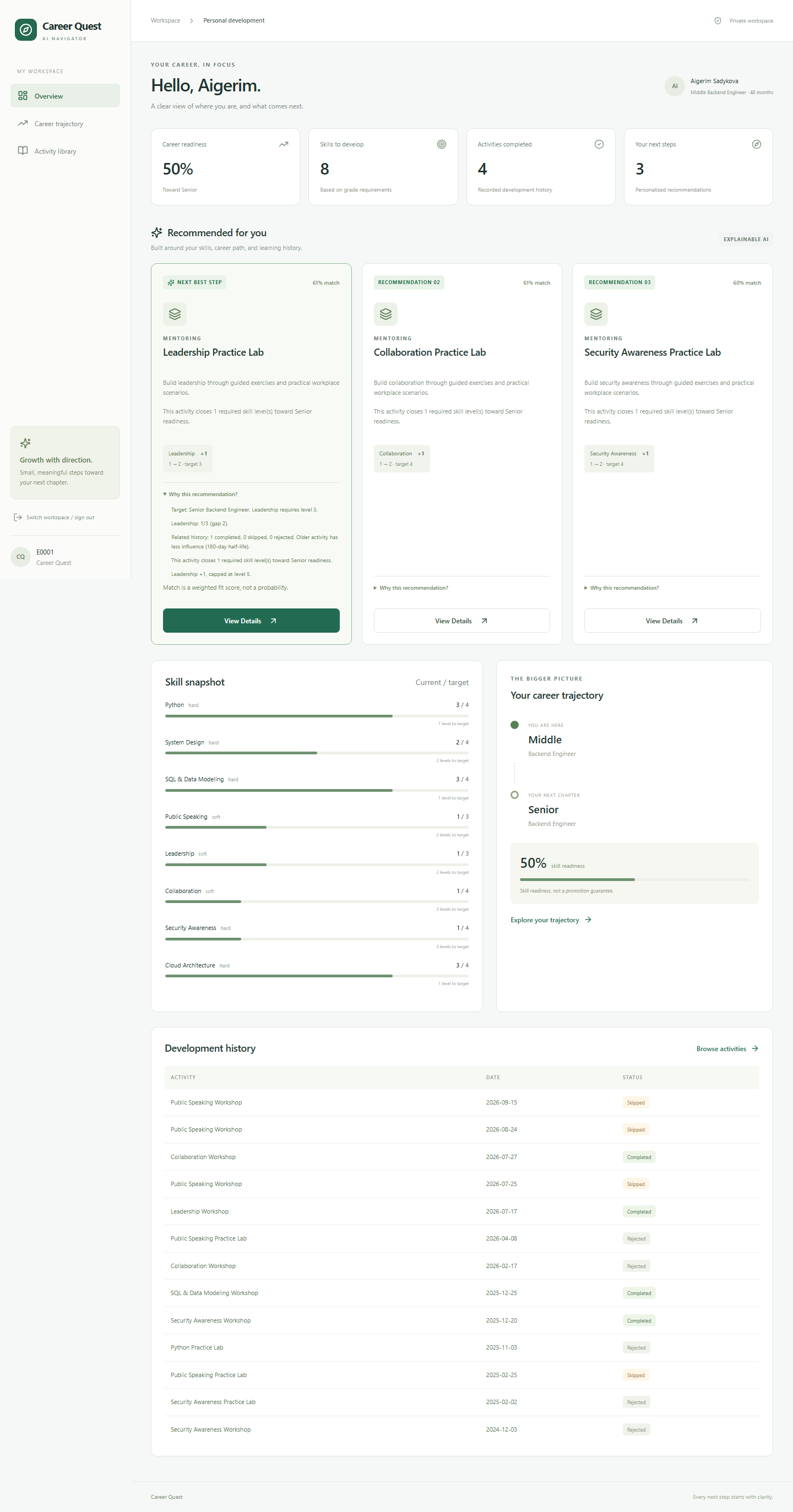Click the AI avatar next to Aigerim Sadykova
Screen dimensions: 793x1512
pyautogui.click(x=675, y=86)
